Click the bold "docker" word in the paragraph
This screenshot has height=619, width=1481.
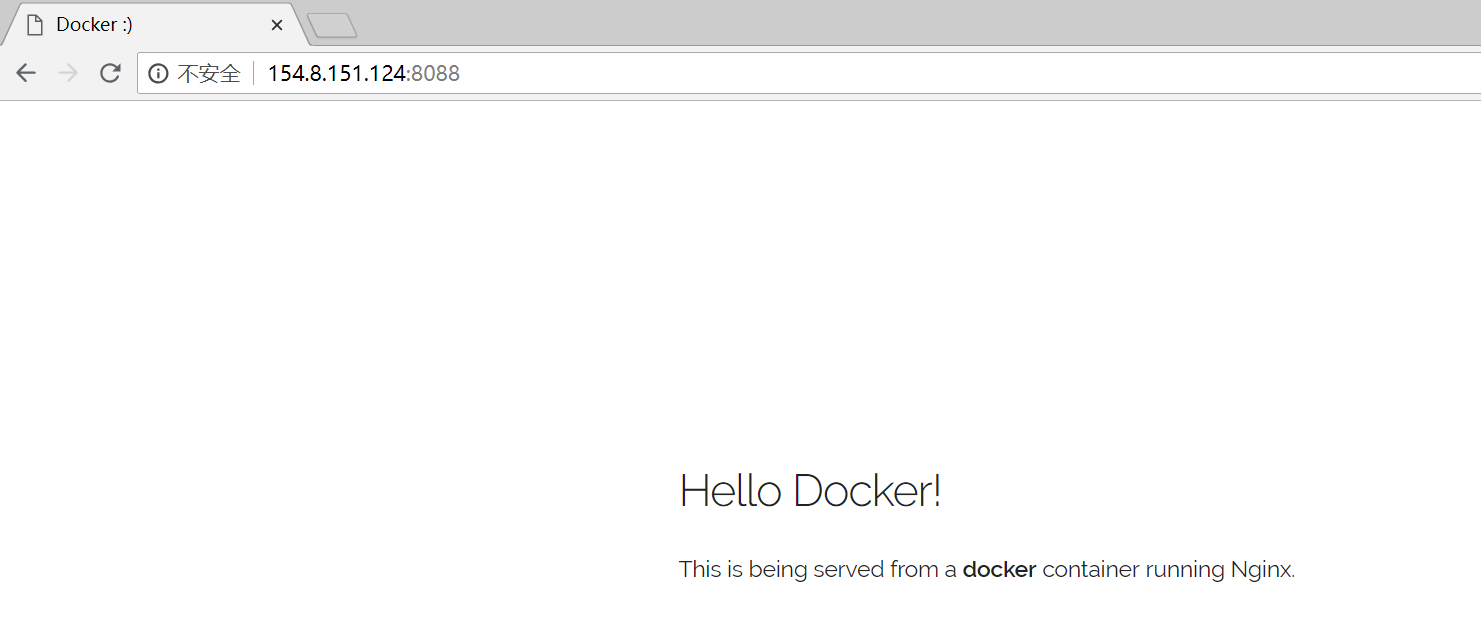(x=999, y=570)
